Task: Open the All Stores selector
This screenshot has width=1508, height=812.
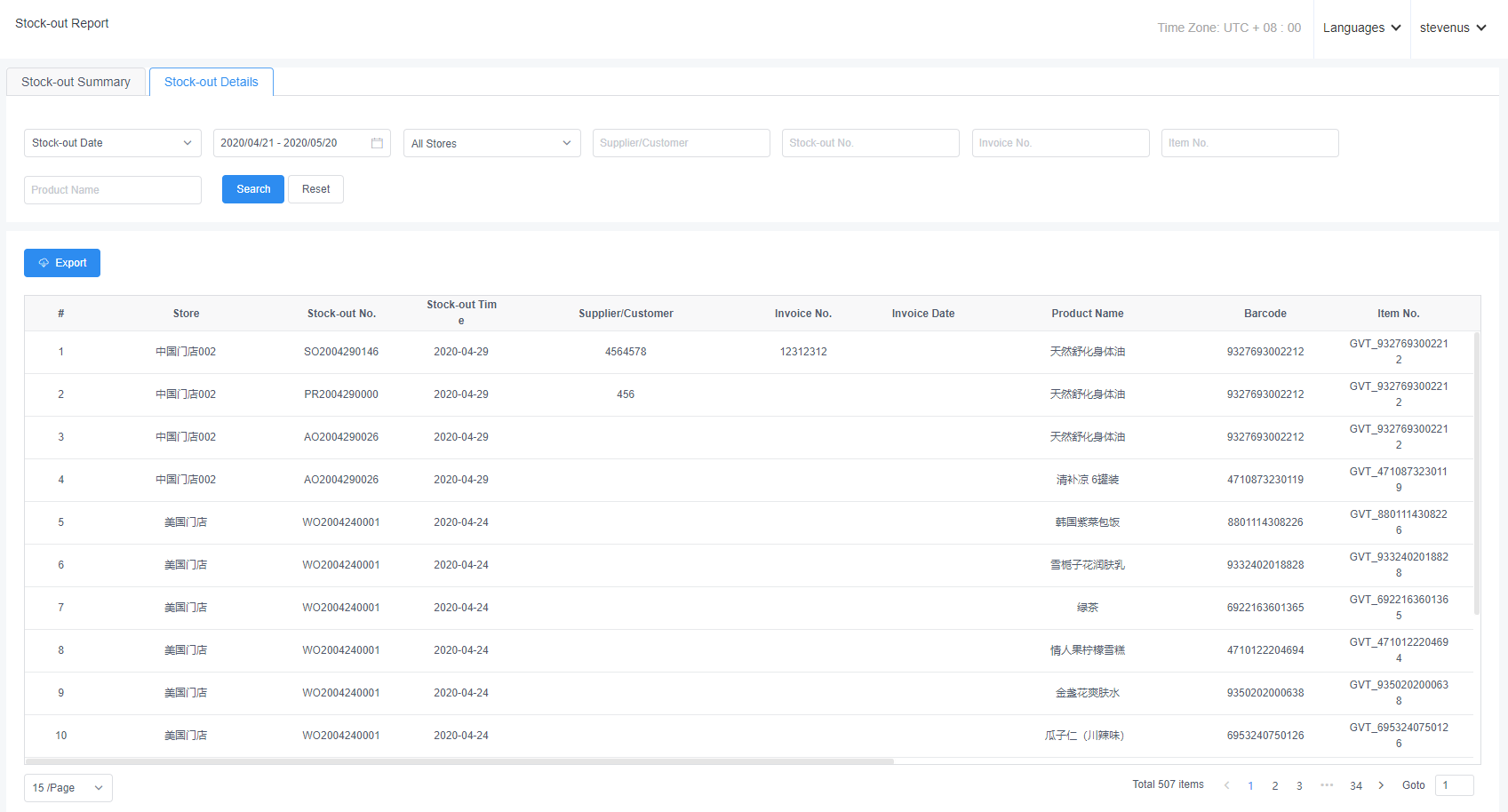Action: tap(491, 143)
